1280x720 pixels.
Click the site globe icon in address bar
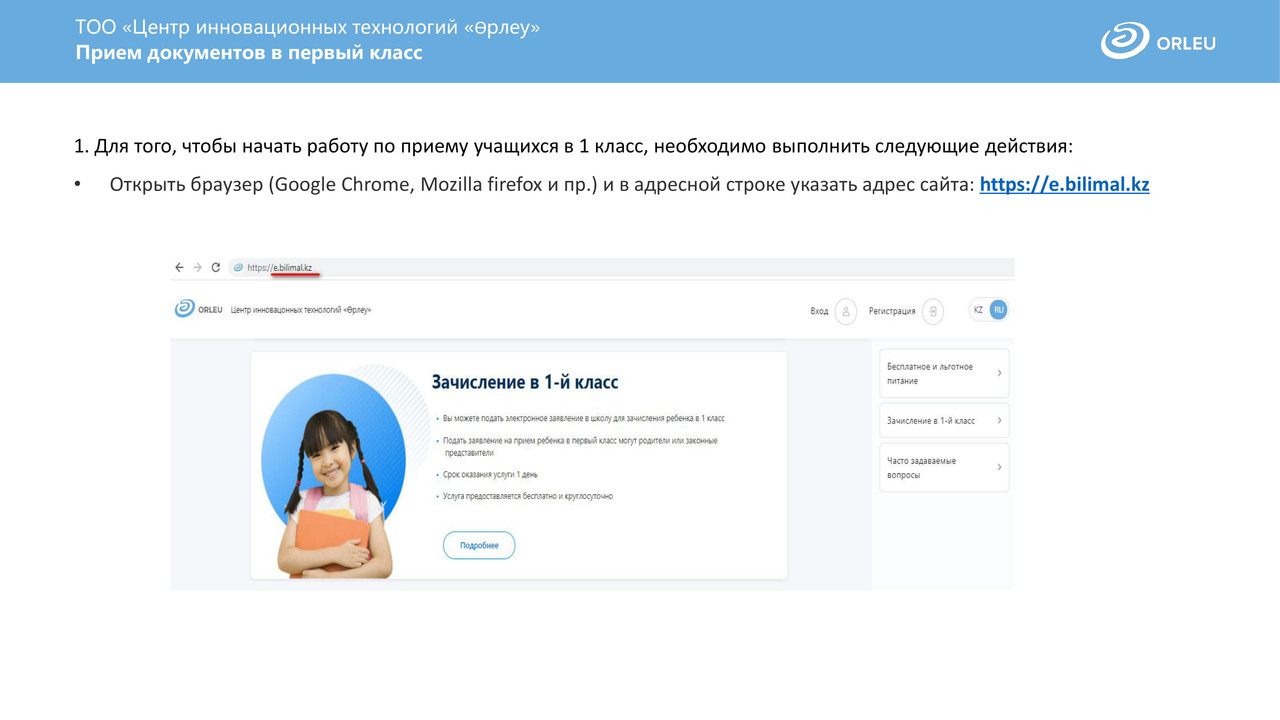point(238,267)
